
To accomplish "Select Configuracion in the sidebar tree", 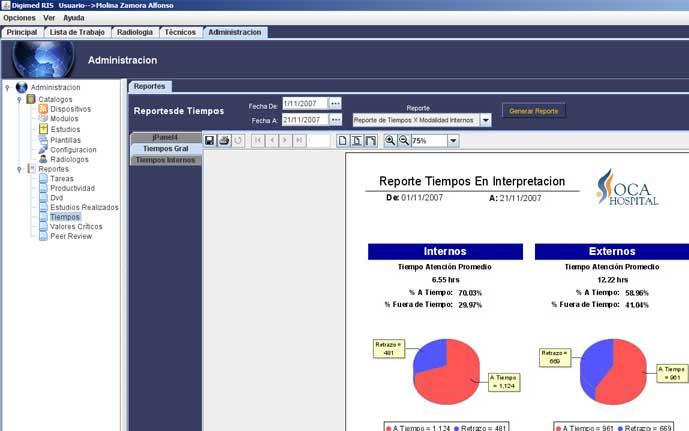I will point(73,149).
